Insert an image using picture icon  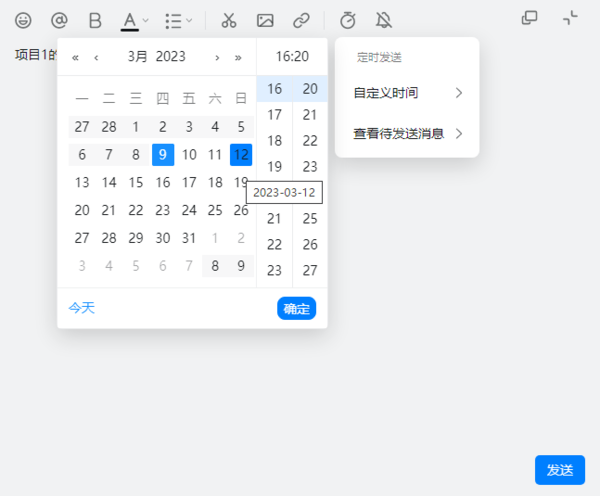(265, 20)
